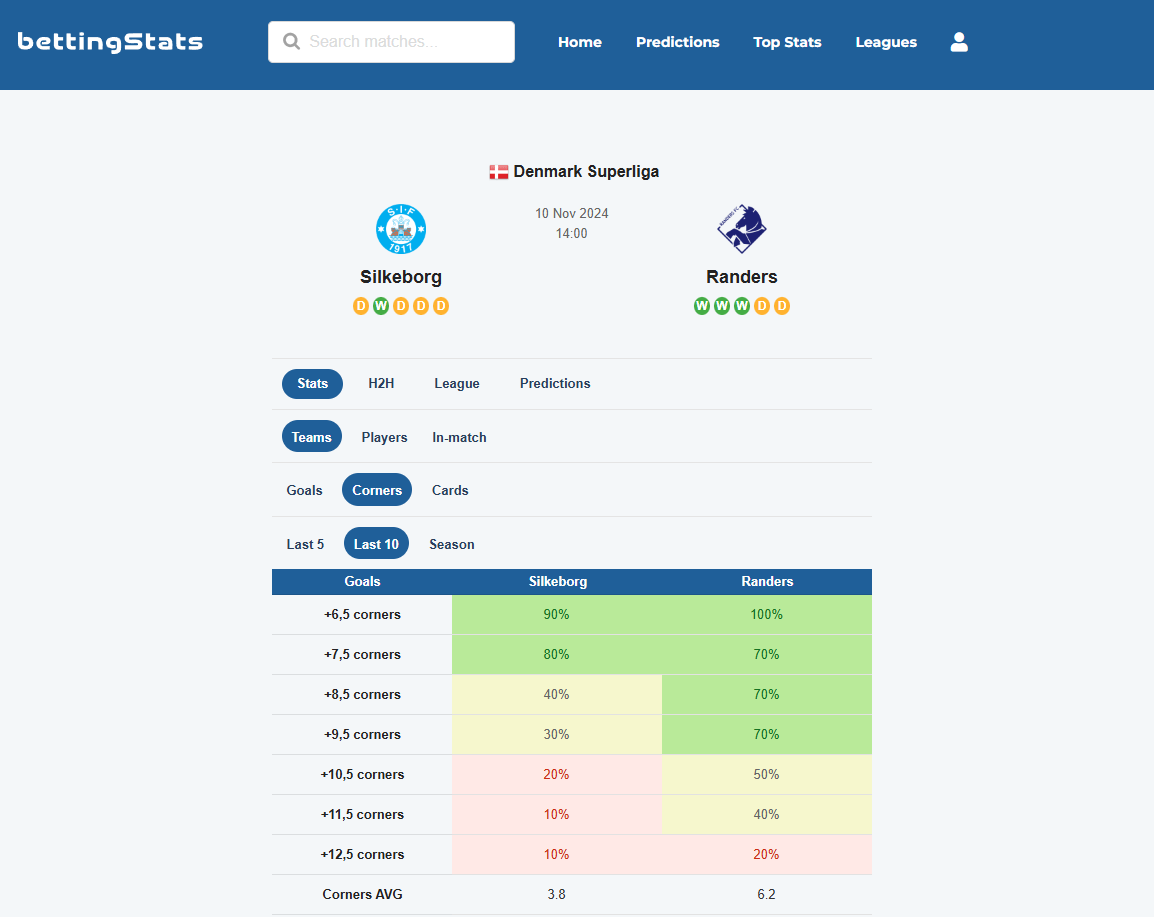Click Silkeborg's first form badge (D)

[x=361, y=306]
